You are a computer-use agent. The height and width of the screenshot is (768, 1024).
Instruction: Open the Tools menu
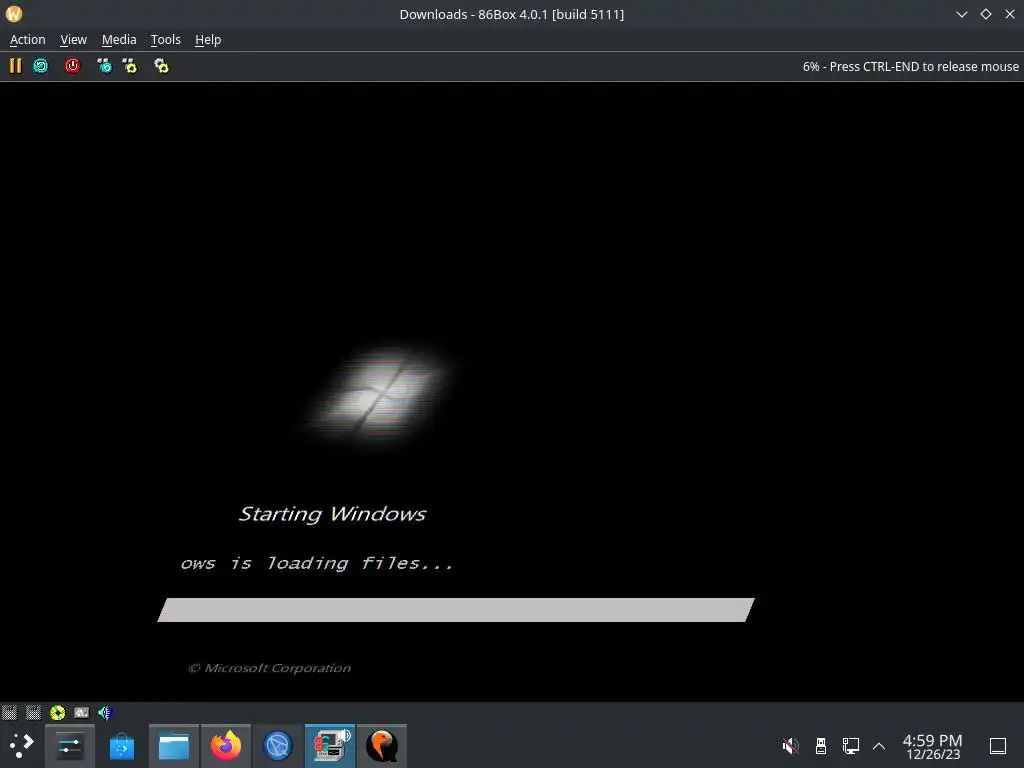[x=165, y=40]
